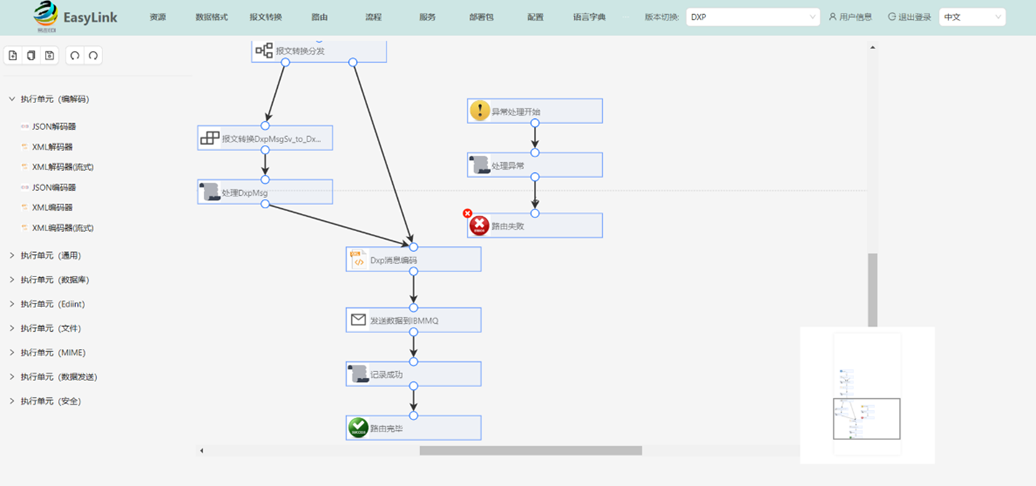Click the redo arrow icon

point(93,56)
